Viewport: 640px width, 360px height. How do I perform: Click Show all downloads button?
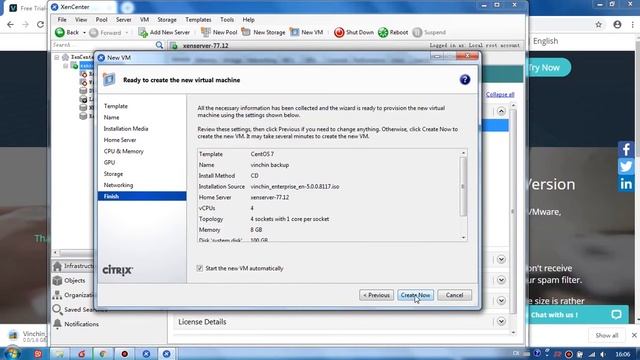pyautogui.click(x=607, y=336)
